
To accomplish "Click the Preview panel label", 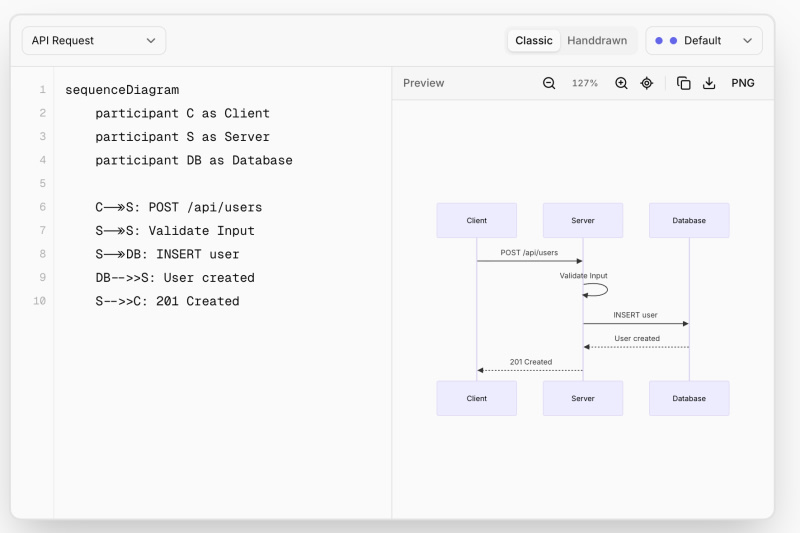I will pyautogui.click(x=424, y=83).
